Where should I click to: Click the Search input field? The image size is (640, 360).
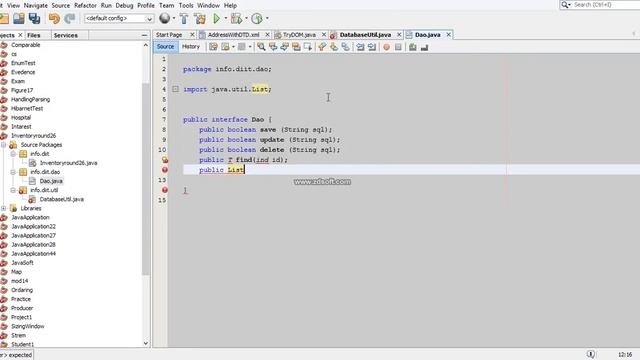pyautogui.click(x=606, y=4)
